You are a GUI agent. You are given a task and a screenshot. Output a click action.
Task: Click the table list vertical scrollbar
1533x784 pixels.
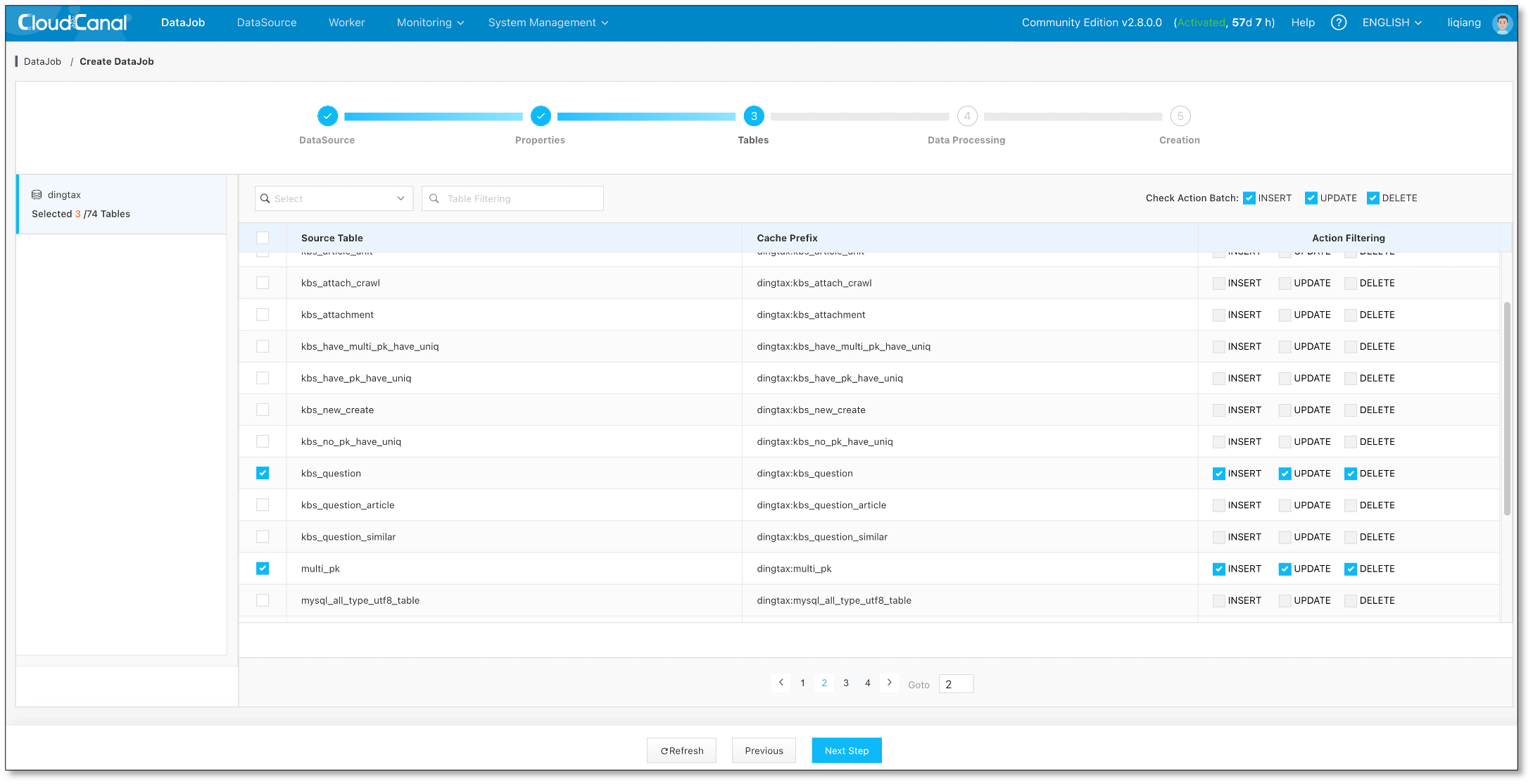(x=1506, y=408)
